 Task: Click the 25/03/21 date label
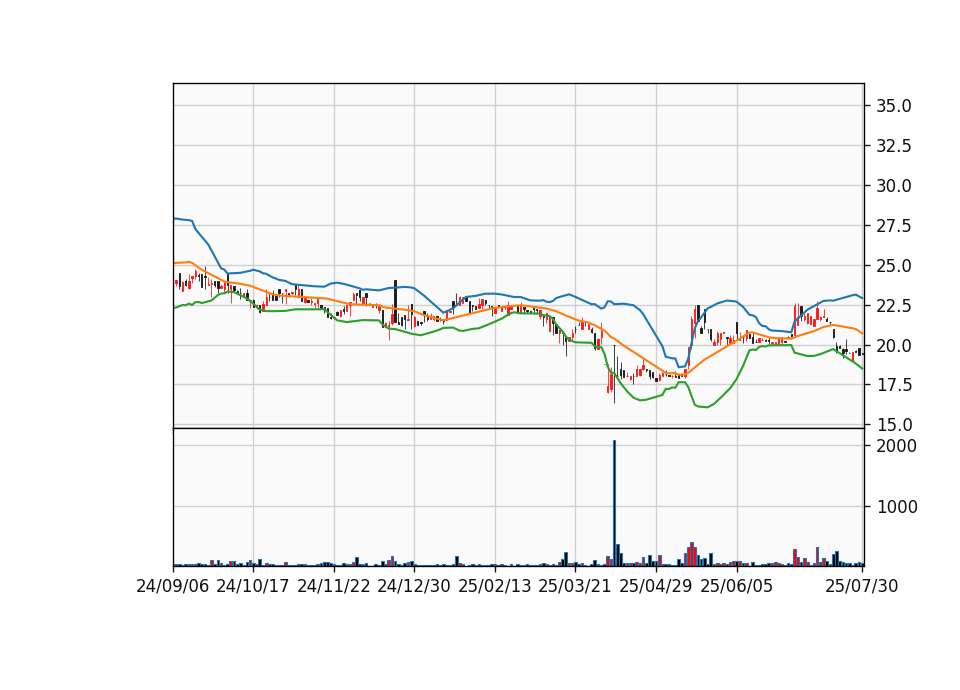[x=575, y=587]
